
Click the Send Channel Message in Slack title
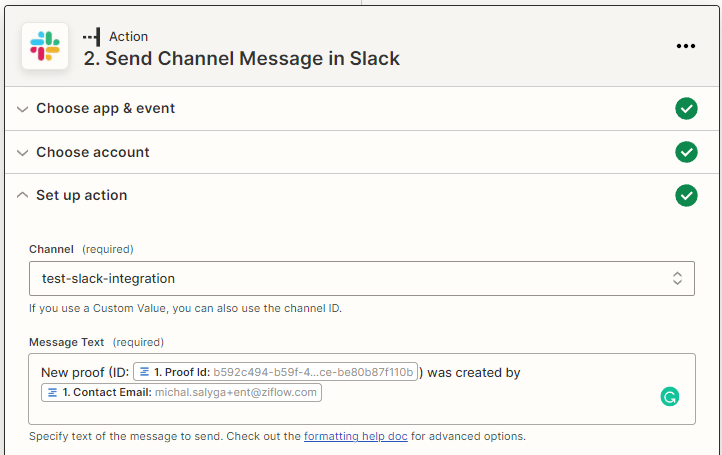[241, 58]
